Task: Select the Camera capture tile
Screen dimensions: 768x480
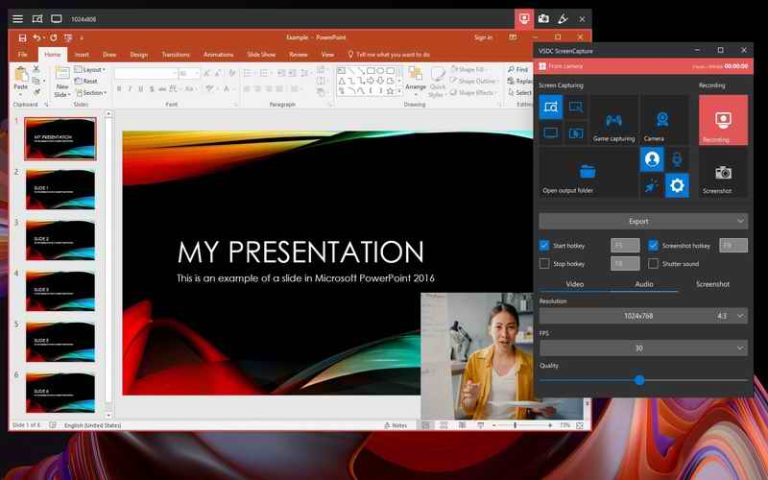Action: [x=662, y=121]
